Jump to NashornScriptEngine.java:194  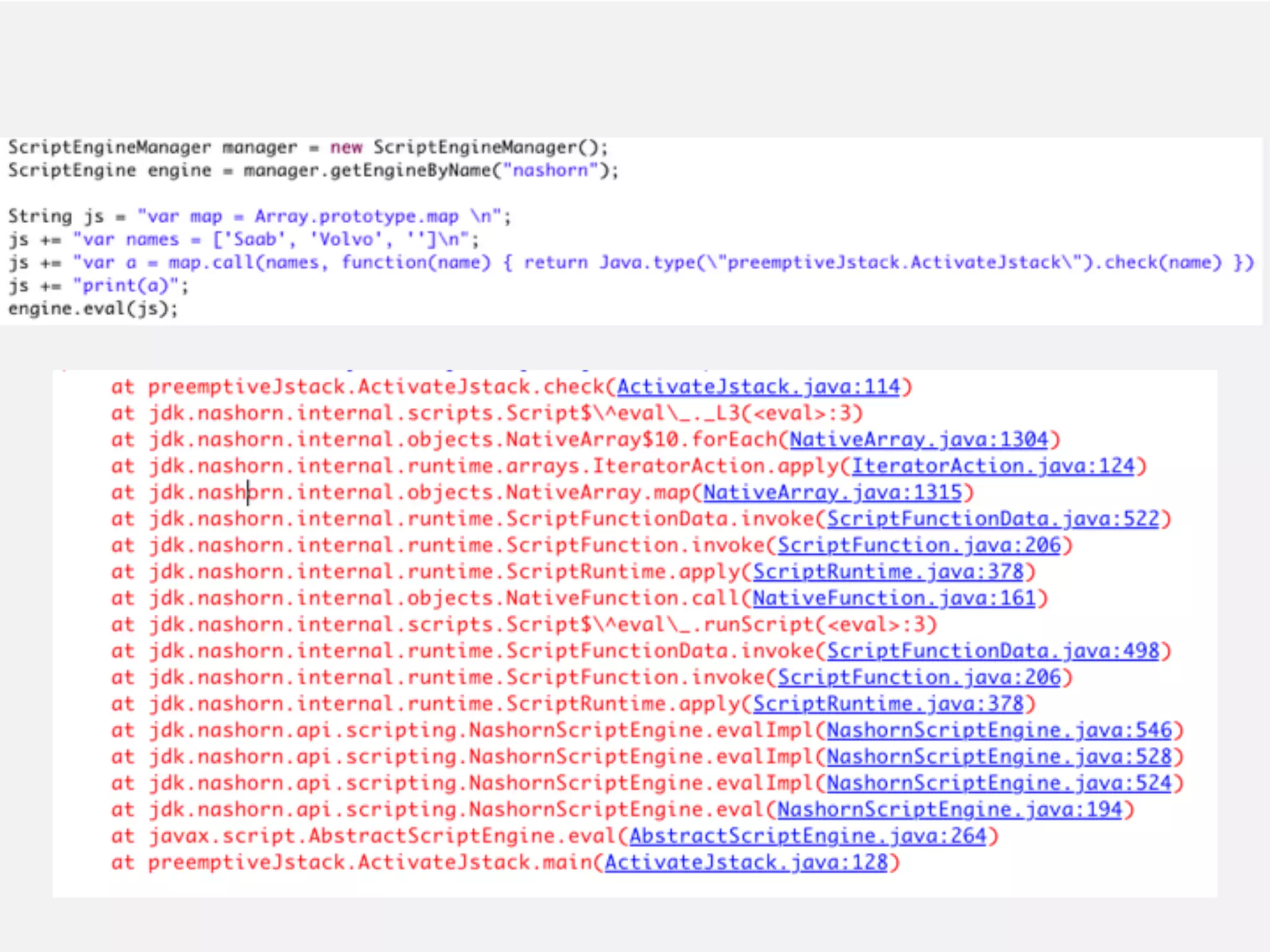coord(949,810)
